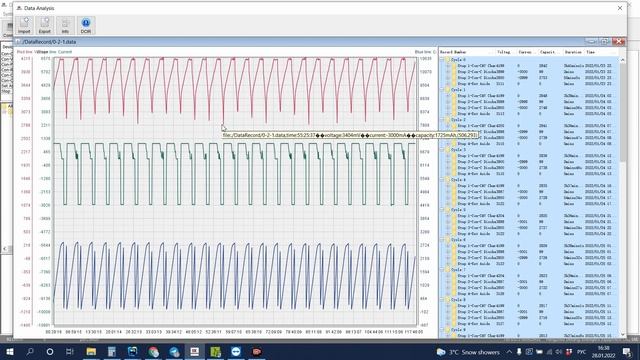Open the weather widget showing Snow showers
The width and height of the screenshot is (640, 360).
pos(468,352)
